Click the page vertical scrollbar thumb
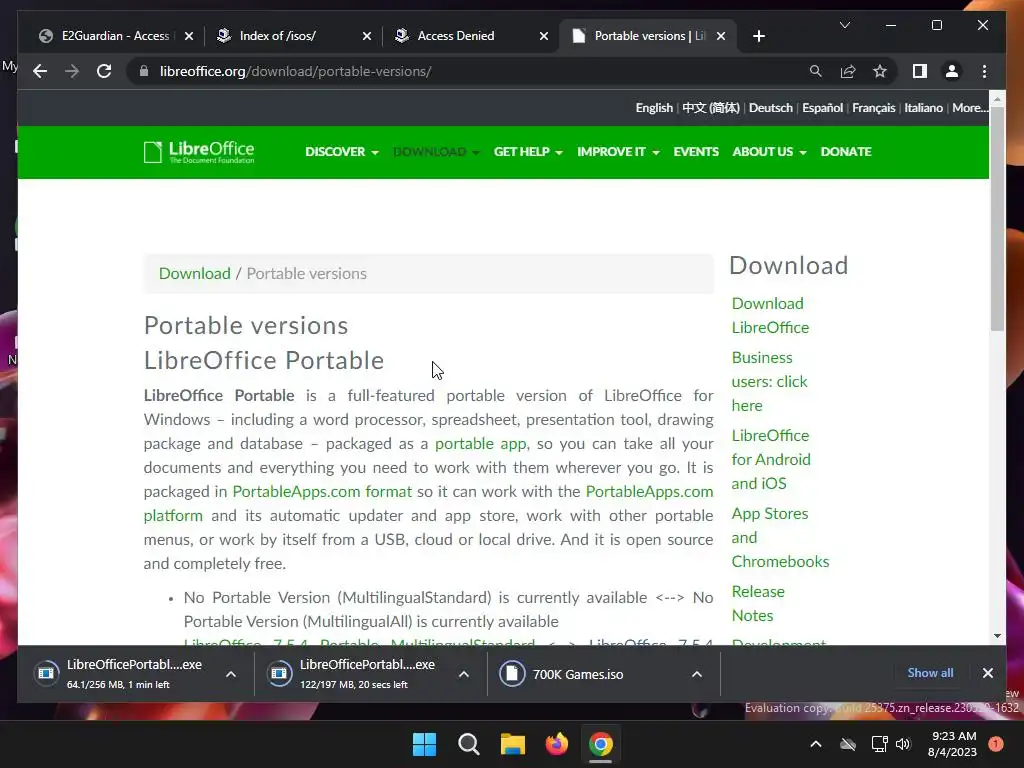Image resolution: width=1024 pixels, height=768 pixels. tap(997, 219)
